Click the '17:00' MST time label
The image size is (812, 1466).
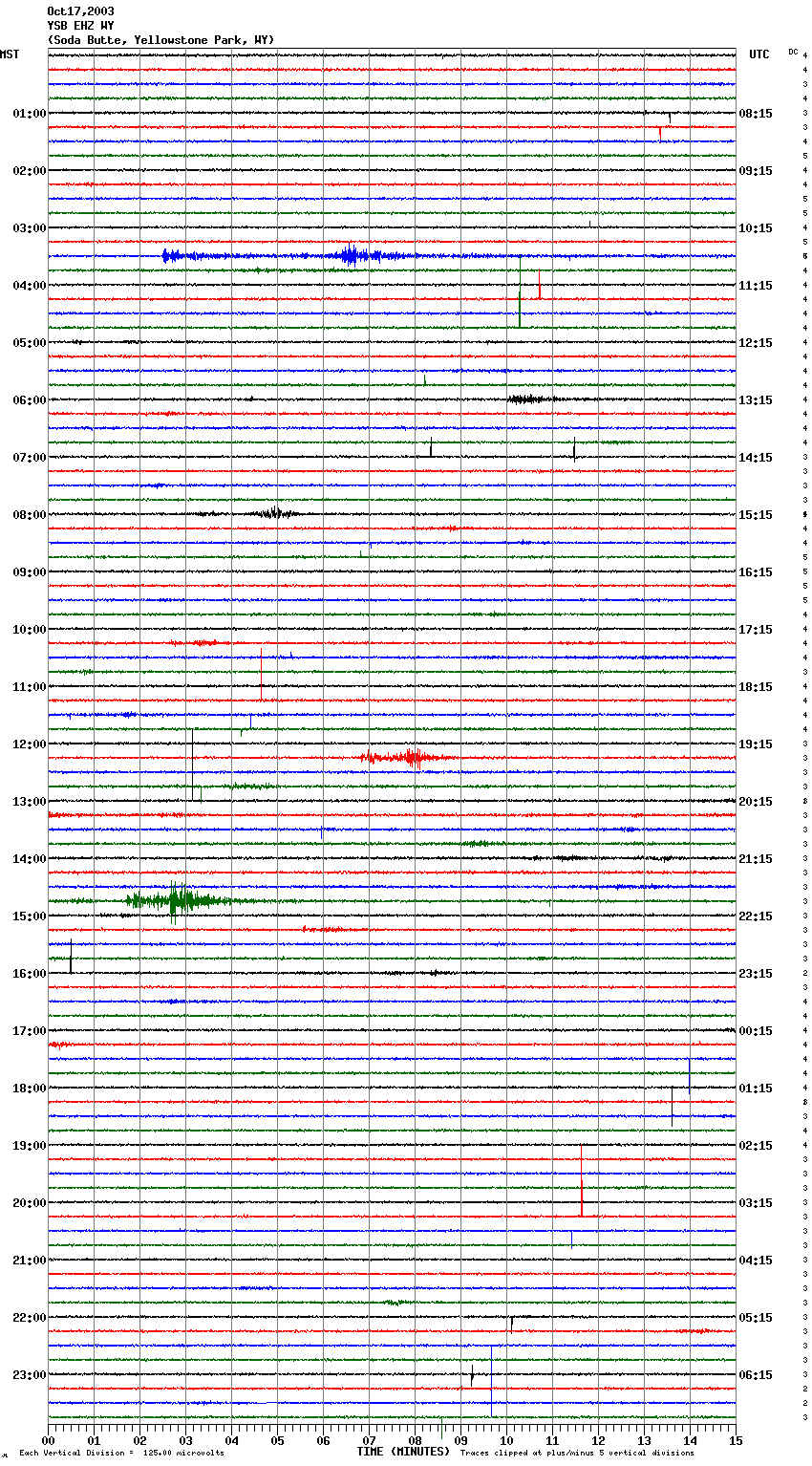[x=30, y=1031]
